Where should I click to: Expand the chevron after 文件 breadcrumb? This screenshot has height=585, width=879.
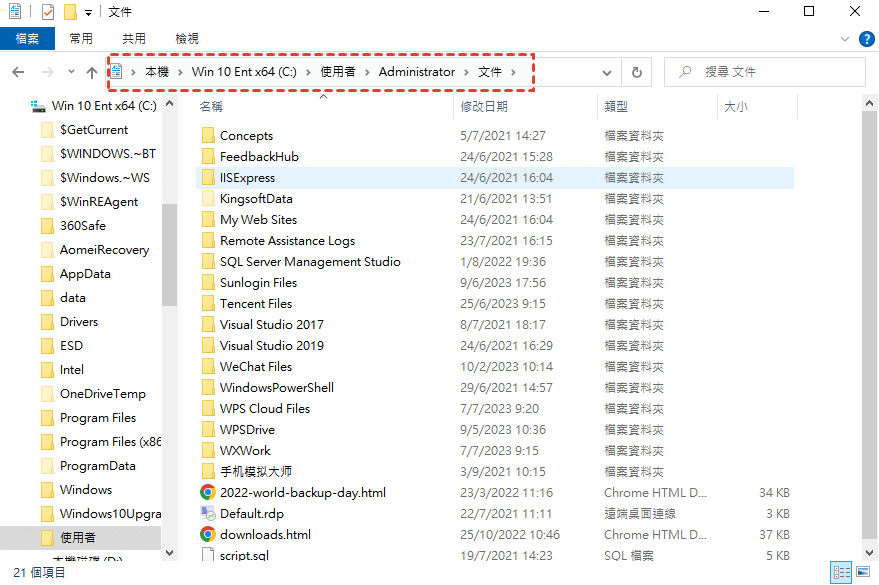tap(513, 72)
